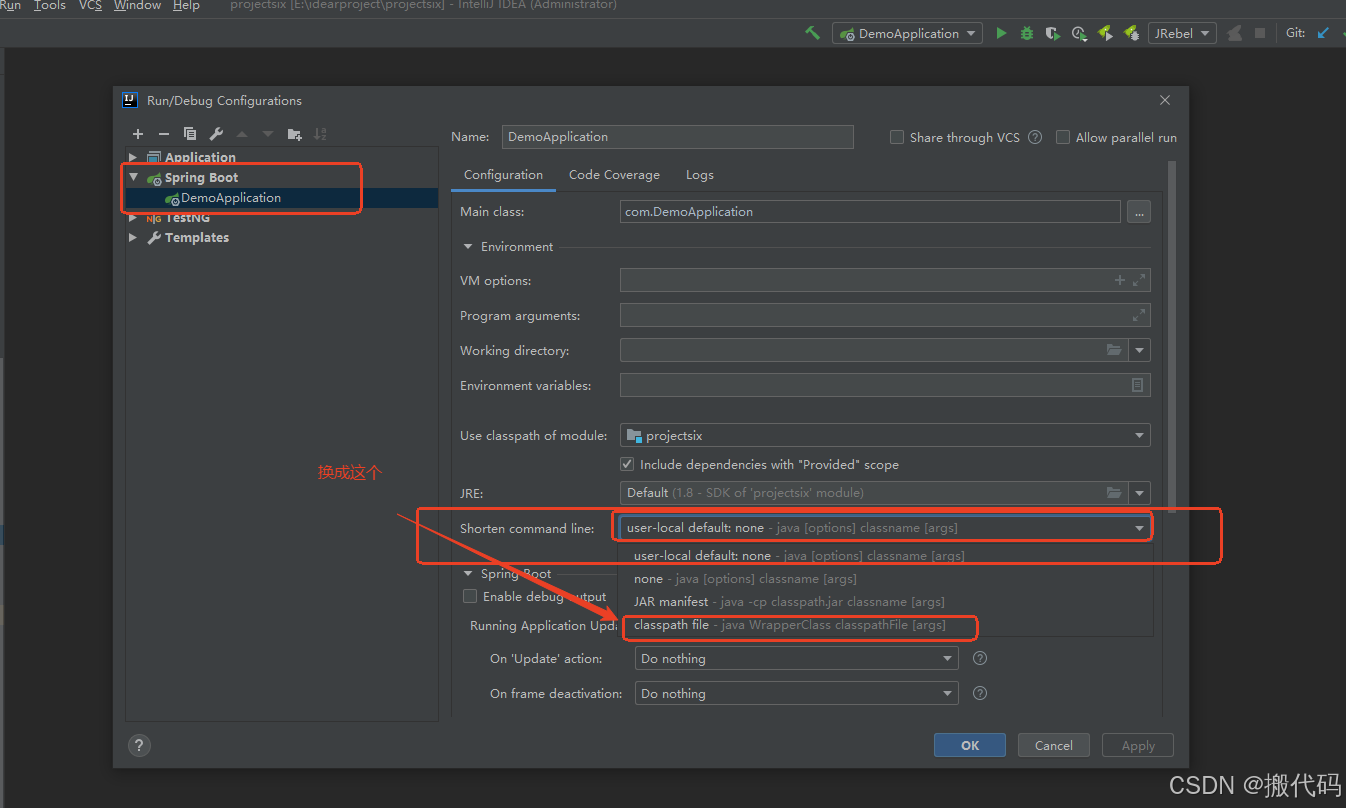Click the Main class input field
The width and height of the screenshot is (1346, 808).
[870, 212]
